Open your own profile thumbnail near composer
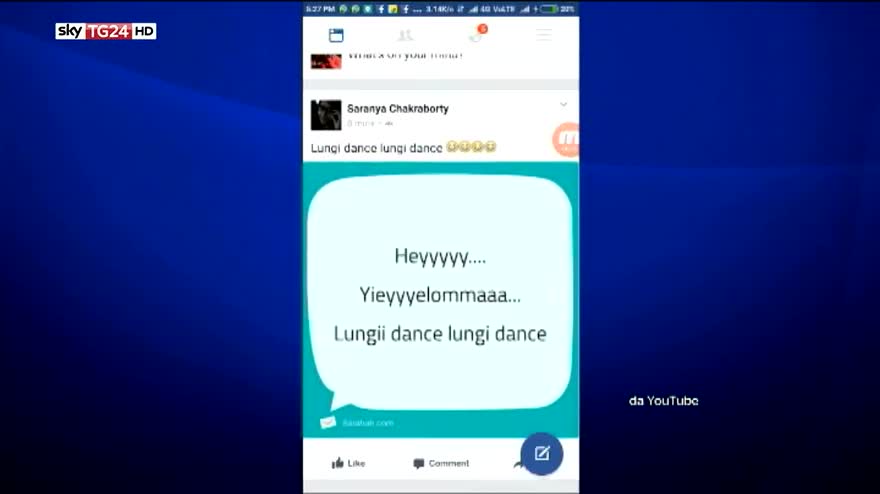 click(x=326, y=60)
